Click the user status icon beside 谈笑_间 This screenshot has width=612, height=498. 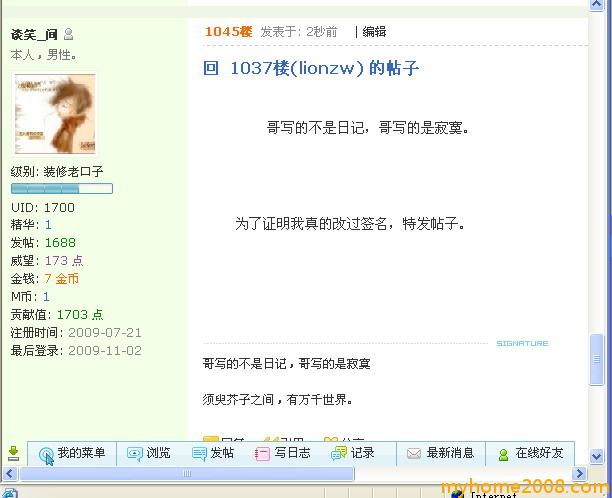(68, 34)
